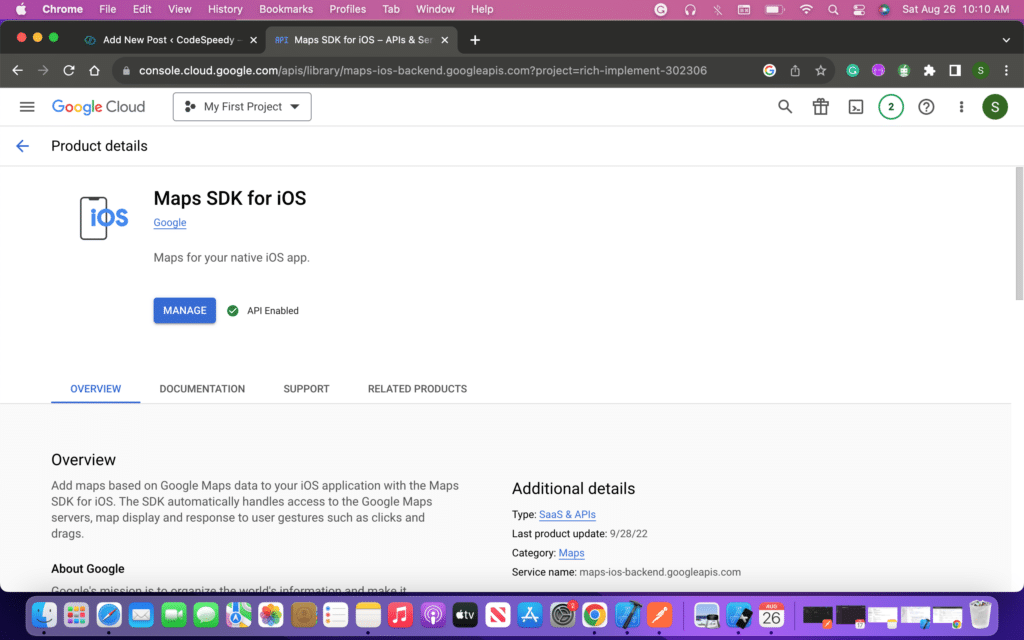Open the gift free trial icon

point(820,107)
